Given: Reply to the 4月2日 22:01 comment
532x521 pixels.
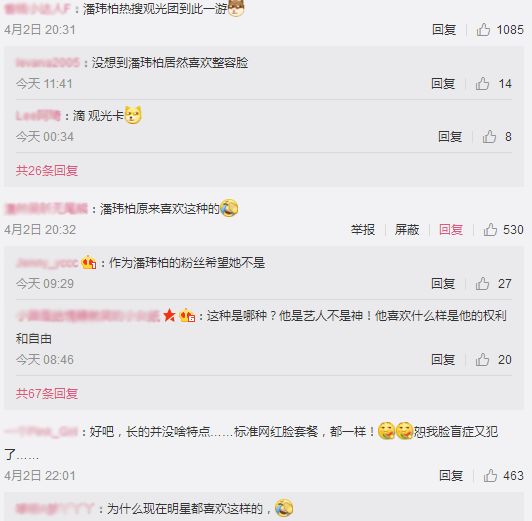Looking at the screenshot, I should pos(451,476).
